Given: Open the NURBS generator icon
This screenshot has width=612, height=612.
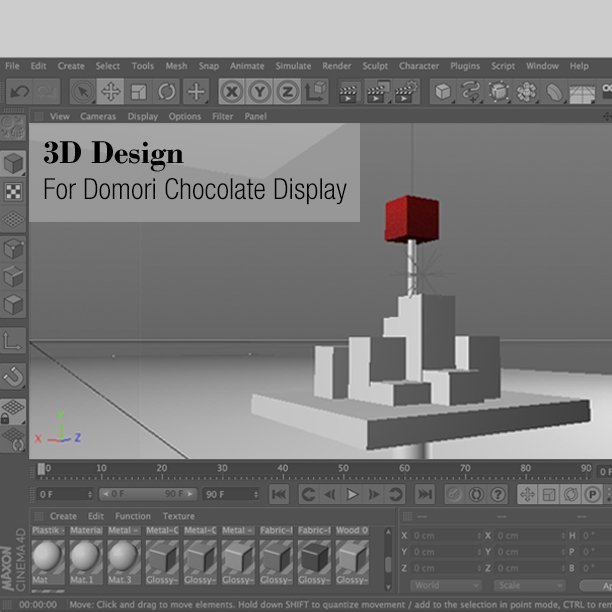Looking at the screenshot, I should [499, 92].
